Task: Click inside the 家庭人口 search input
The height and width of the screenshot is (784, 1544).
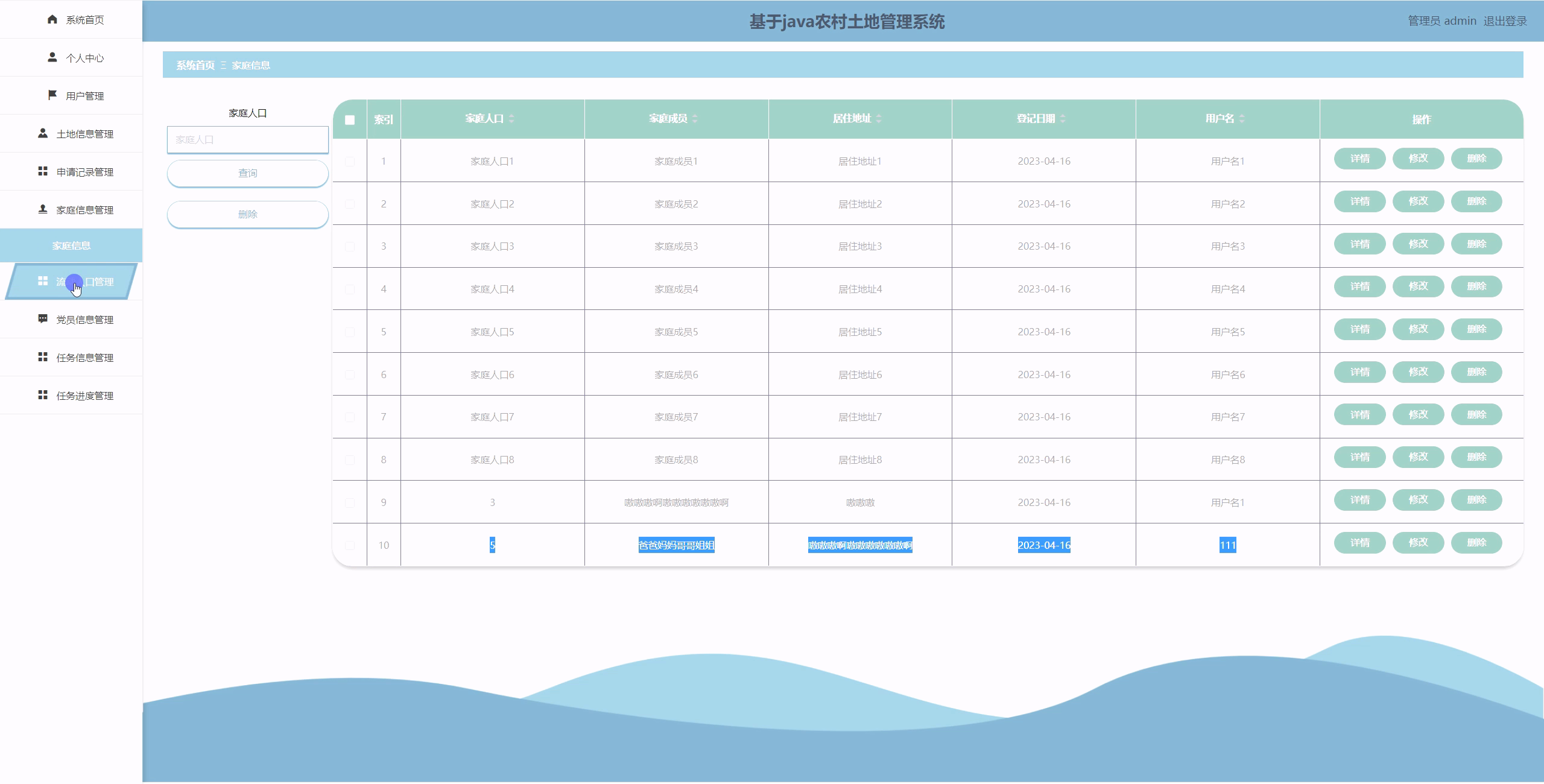Action: [x=247, y=139]
